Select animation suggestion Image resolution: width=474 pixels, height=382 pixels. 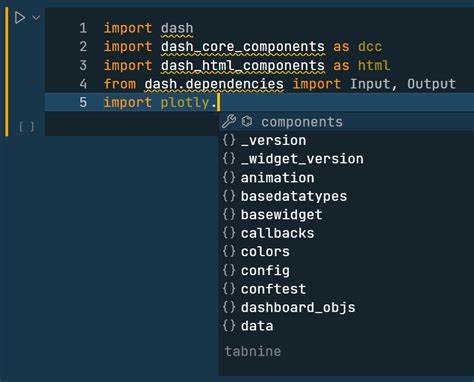(346, 178)
